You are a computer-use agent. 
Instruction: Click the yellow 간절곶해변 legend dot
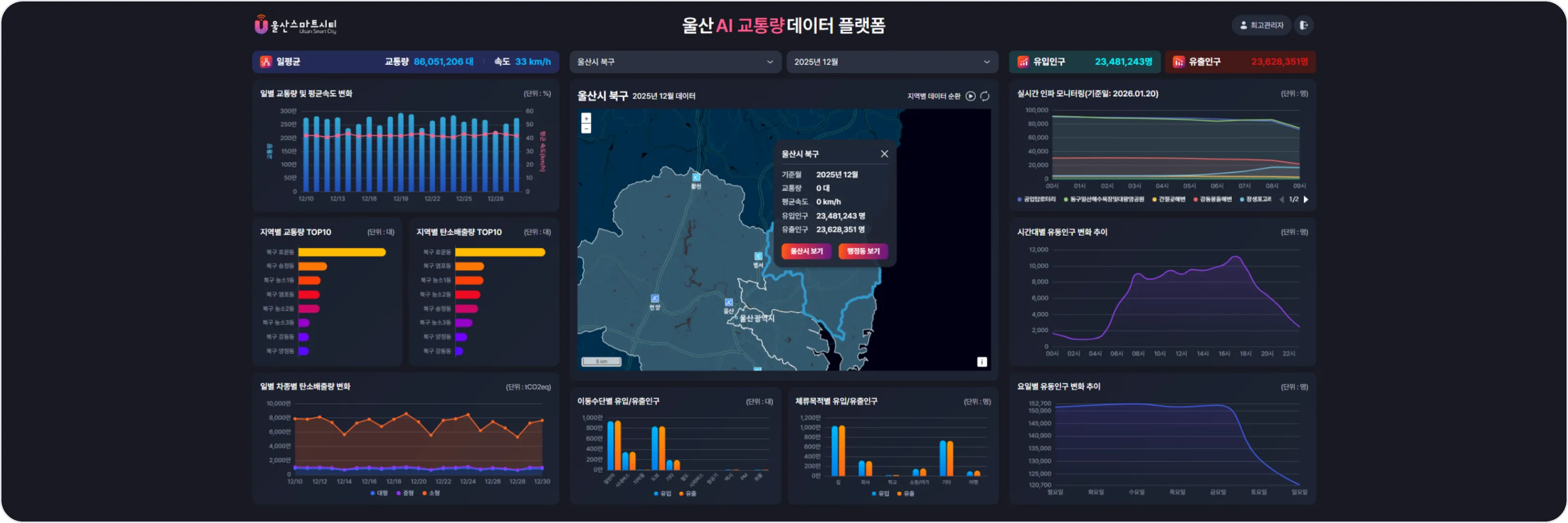[x=1155, y=199]
